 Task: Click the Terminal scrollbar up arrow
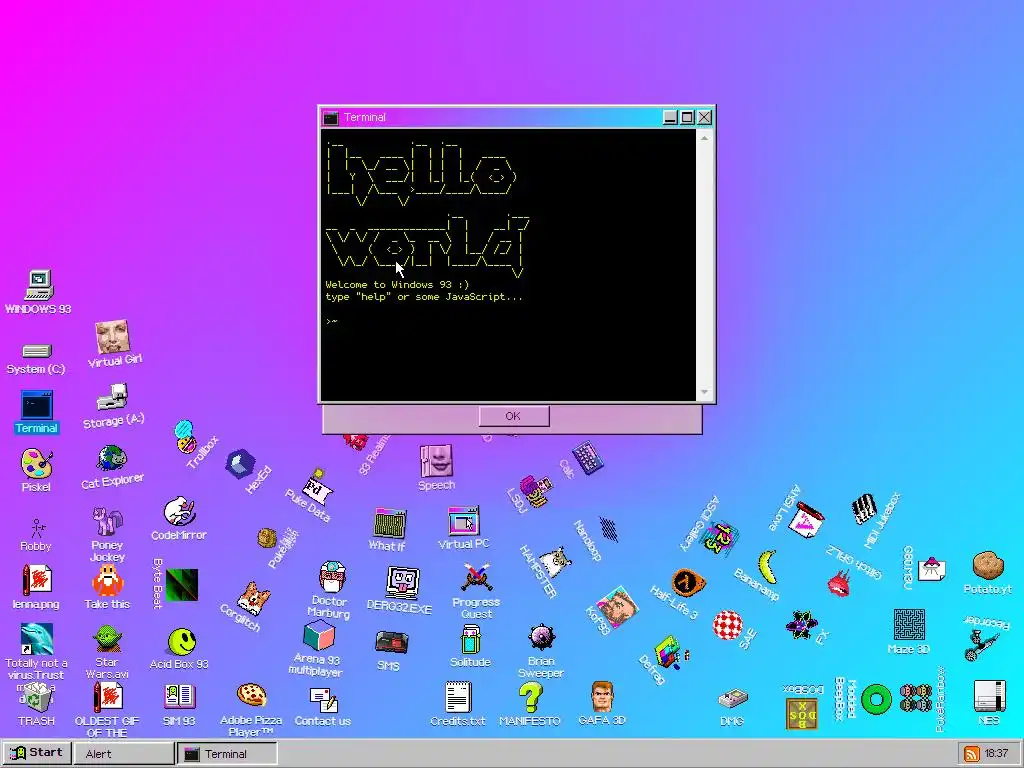point(704,138)
